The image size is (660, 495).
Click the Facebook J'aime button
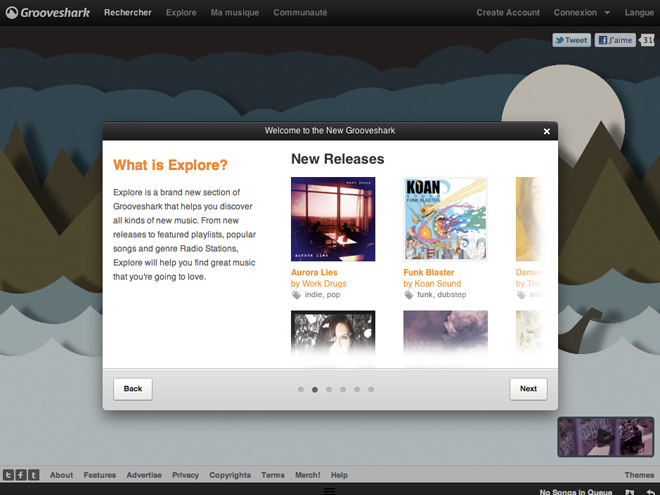[x=615, y=40]
